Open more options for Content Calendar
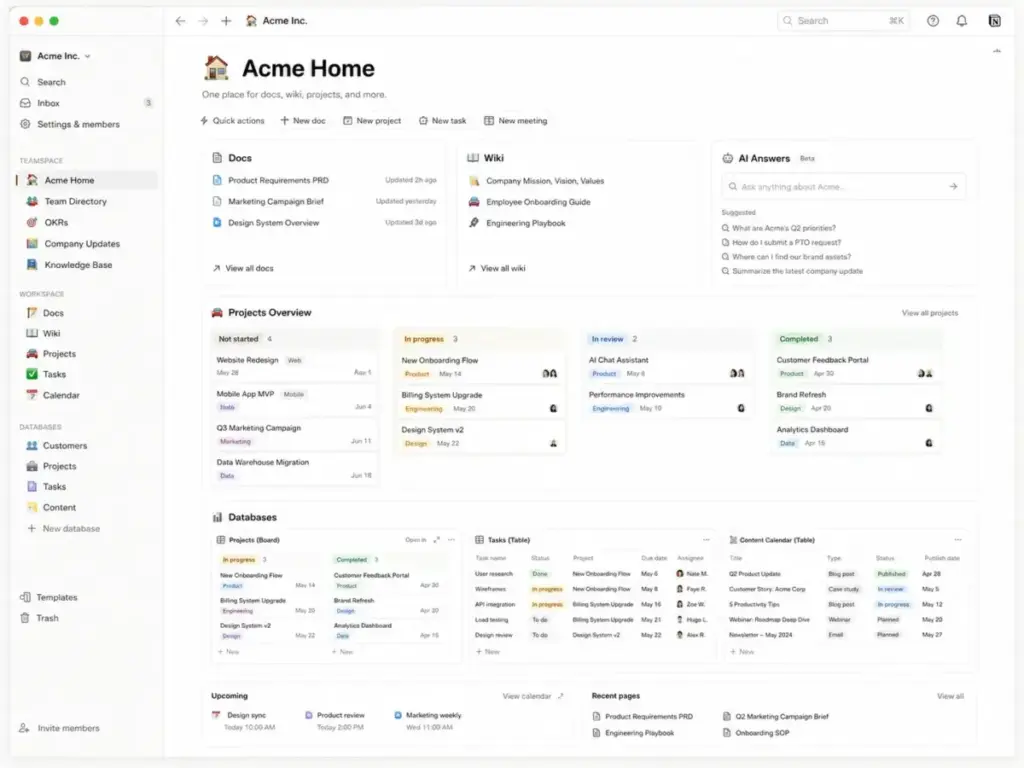The height and width of the screenshot is (768, 1024). tap(958, 540)
